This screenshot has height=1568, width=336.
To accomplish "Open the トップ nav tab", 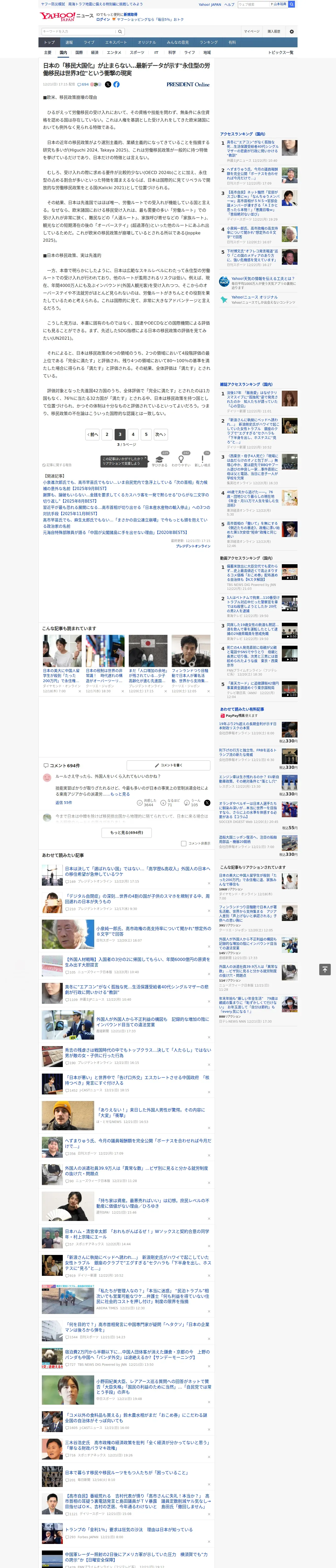I will click(x=49, y=43).
